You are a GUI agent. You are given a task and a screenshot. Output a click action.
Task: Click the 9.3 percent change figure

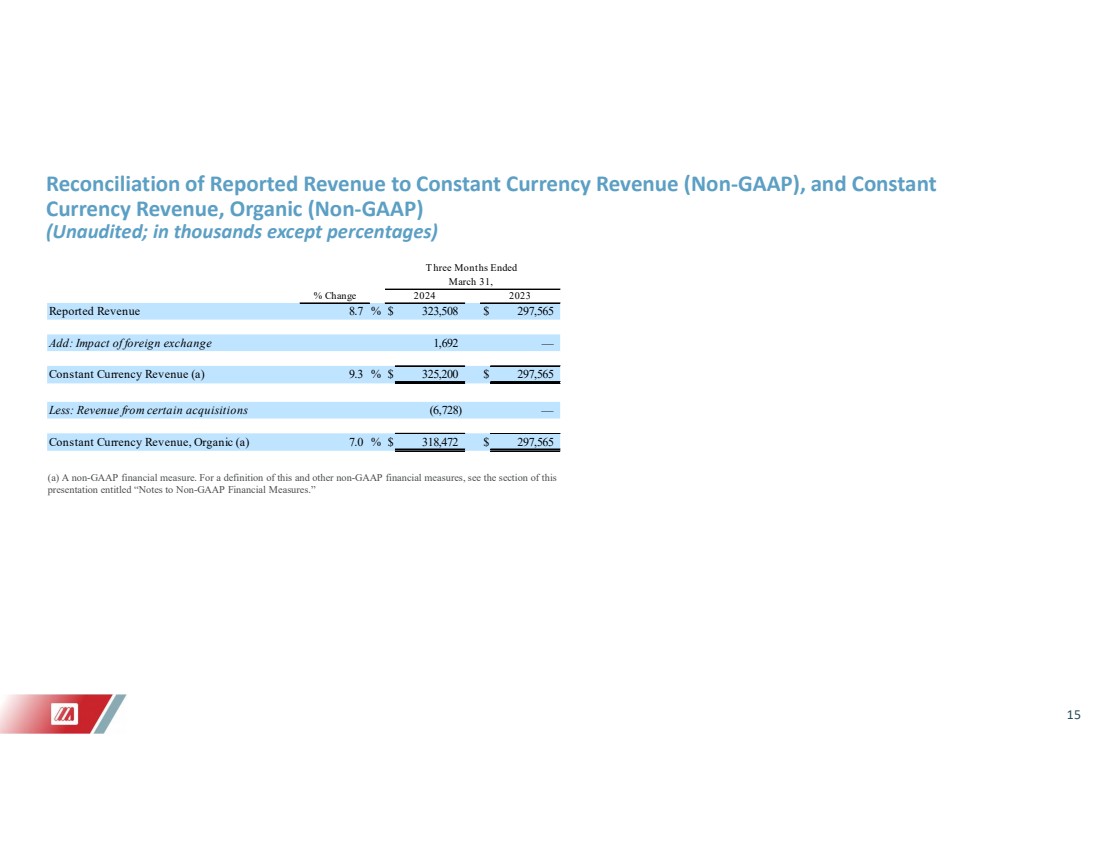coord(356,375)
